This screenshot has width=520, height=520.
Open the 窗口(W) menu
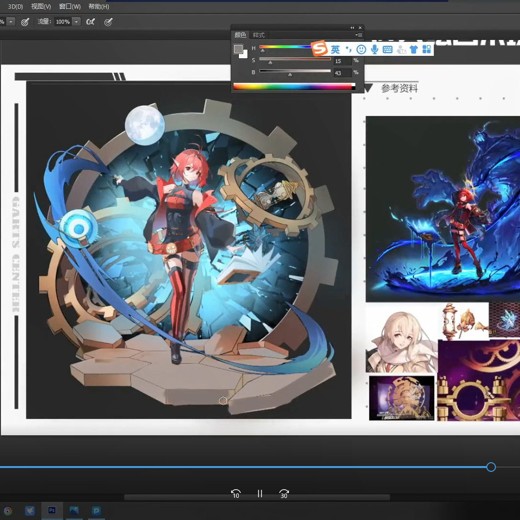click(70, 6)
